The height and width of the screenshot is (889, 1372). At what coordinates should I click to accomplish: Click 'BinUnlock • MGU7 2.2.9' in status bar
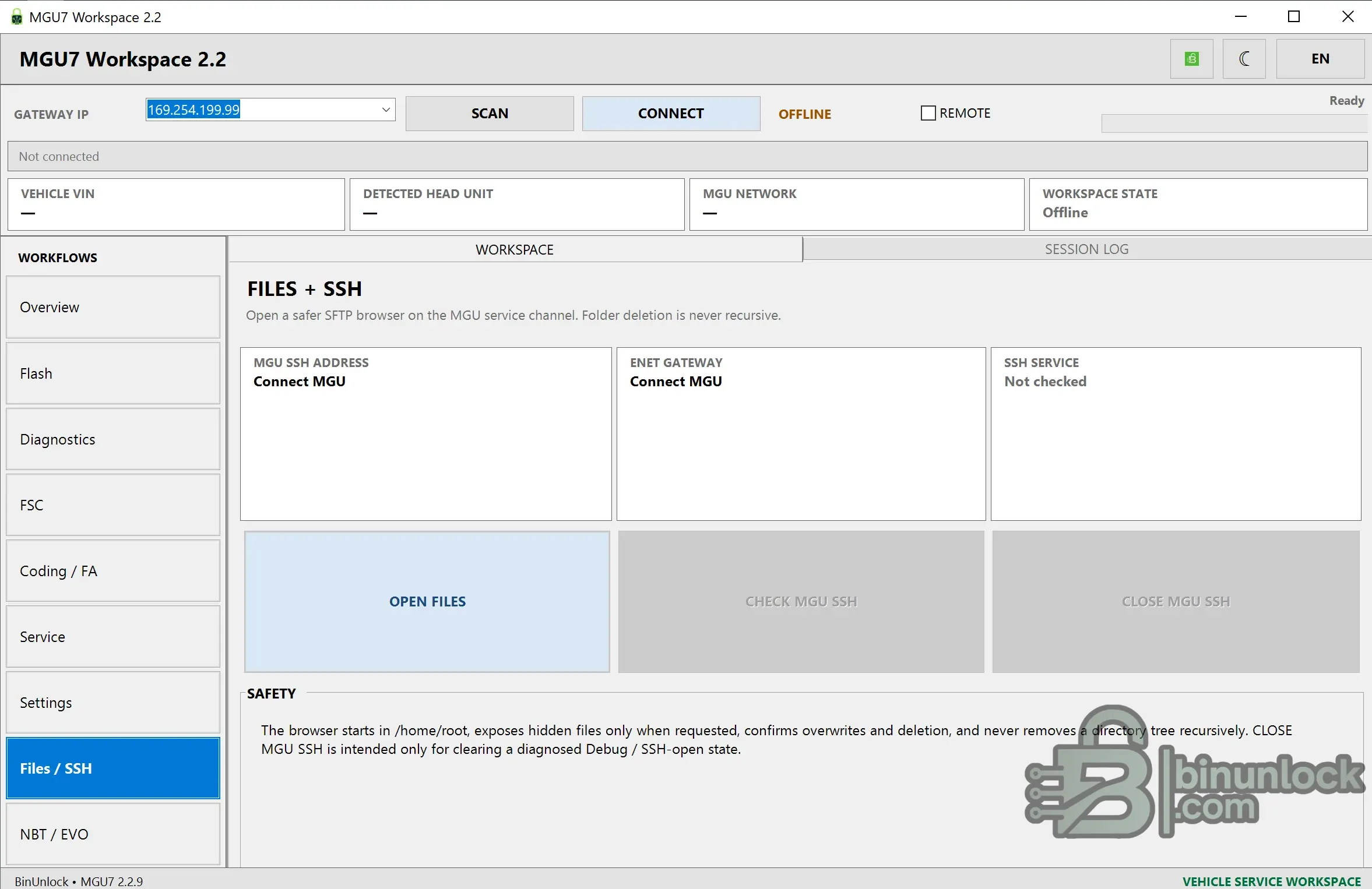pyautogui.click(x=79, y=881)
